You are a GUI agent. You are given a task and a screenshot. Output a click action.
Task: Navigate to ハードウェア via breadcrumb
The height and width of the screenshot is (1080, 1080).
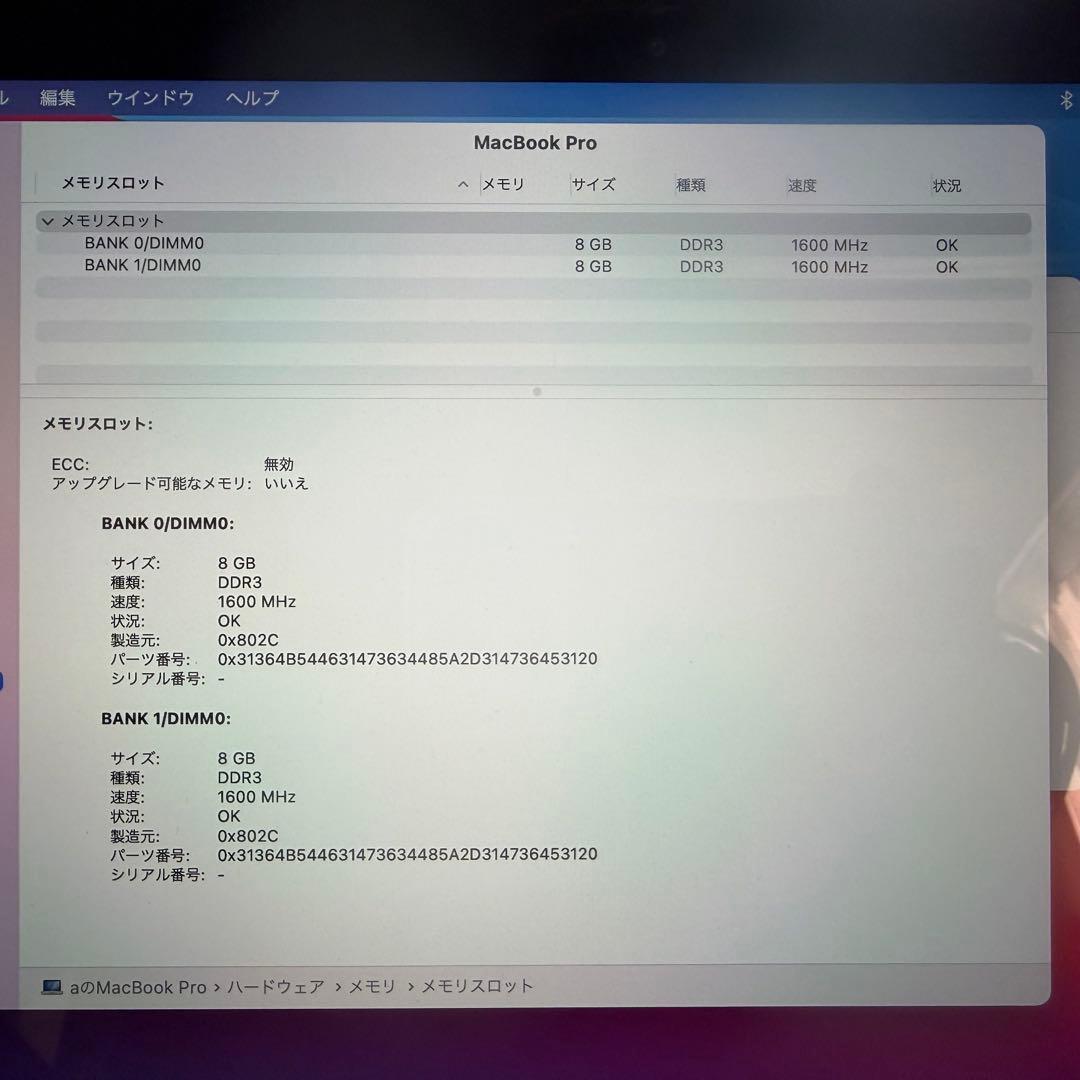(276, 986)
